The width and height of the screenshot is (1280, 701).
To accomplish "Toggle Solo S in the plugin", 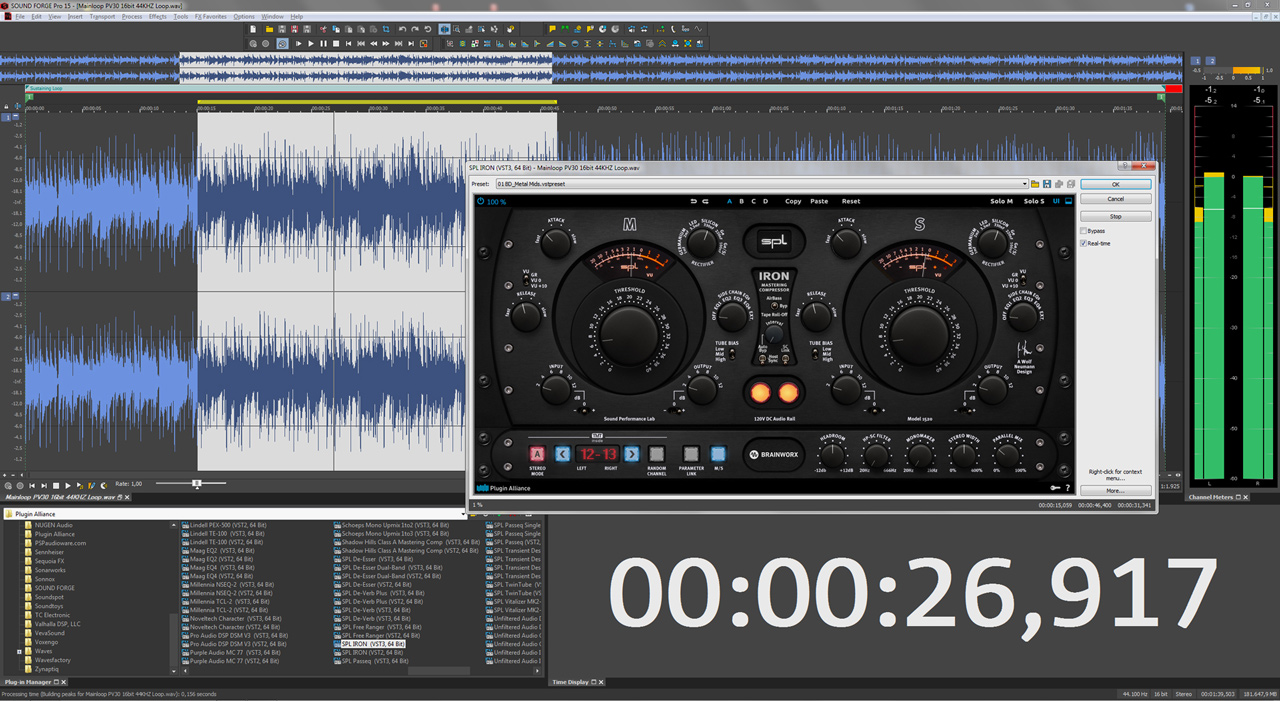I will click(x=1034, y=201).
